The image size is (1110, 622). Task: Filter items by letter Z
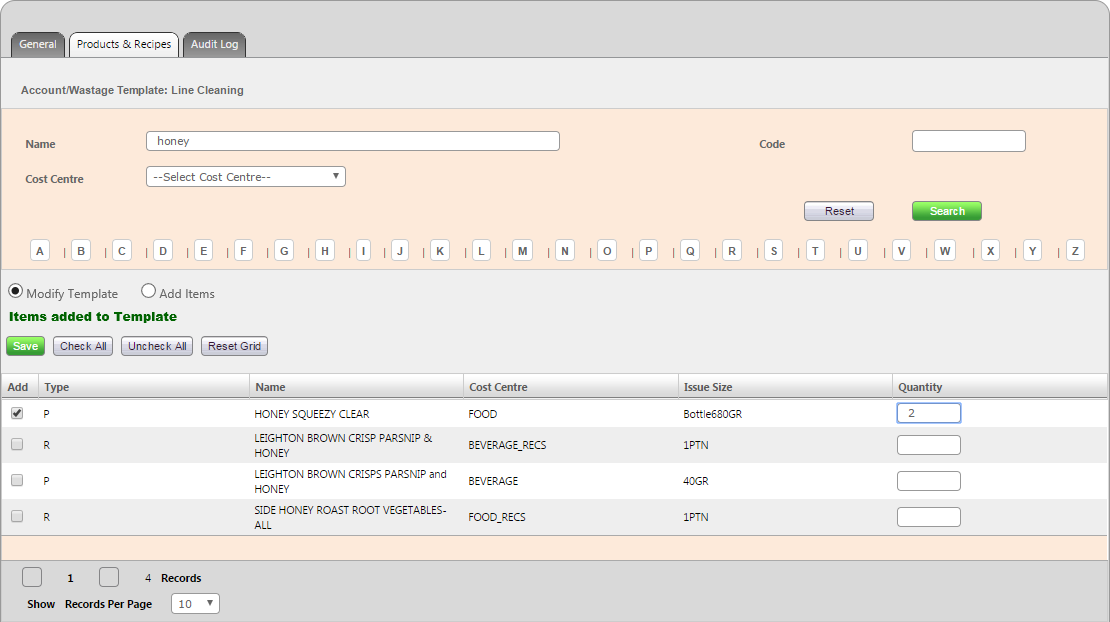1075,251
